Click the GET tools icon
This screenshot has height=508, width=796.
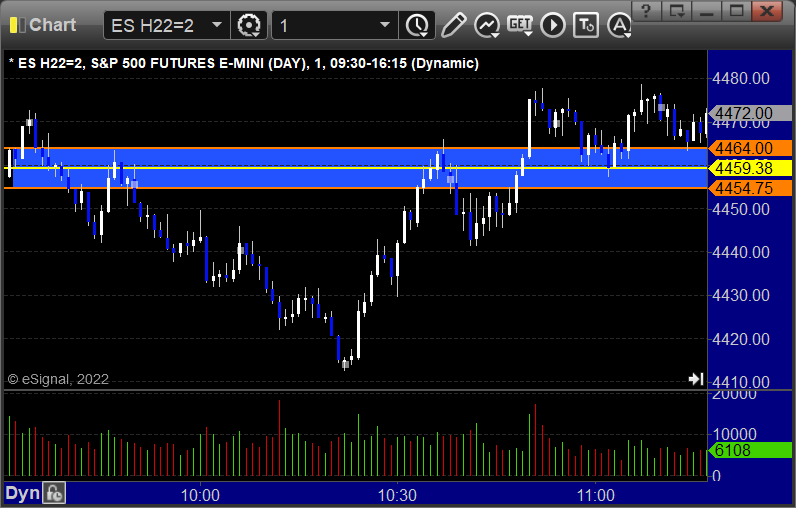(x=520, y=25)
